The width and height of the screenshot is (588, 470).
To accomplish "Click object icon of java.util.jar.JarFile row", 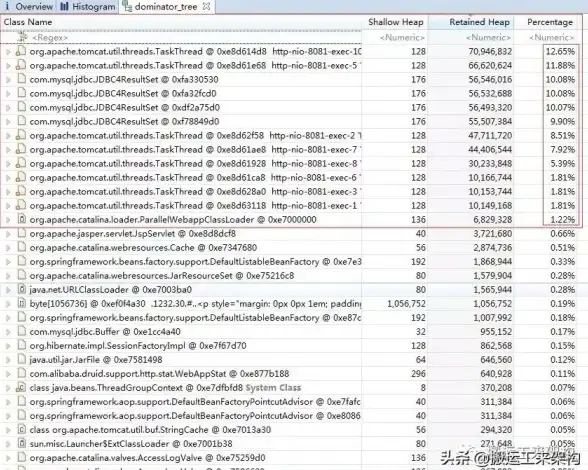I will tap(22, 360).
